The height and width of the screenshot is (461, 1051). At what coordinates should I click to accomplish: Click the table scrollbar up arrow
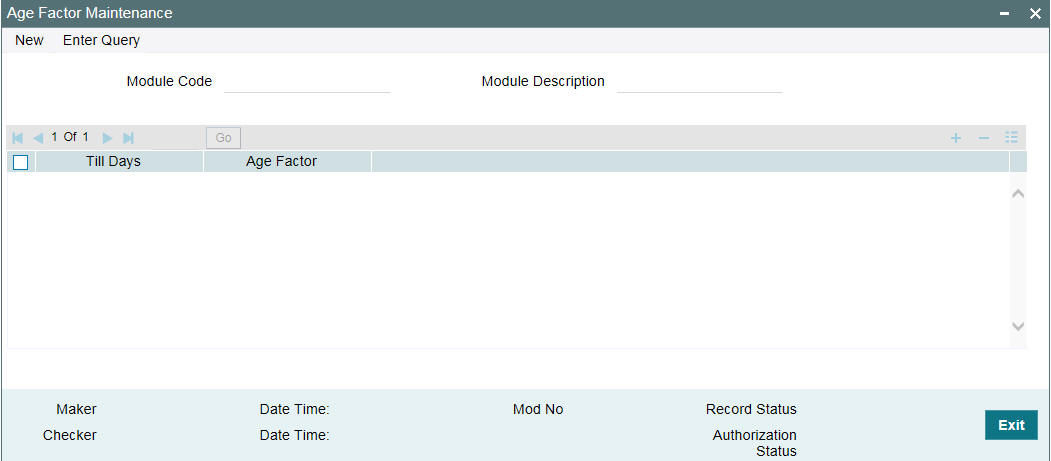[1018, 193]
